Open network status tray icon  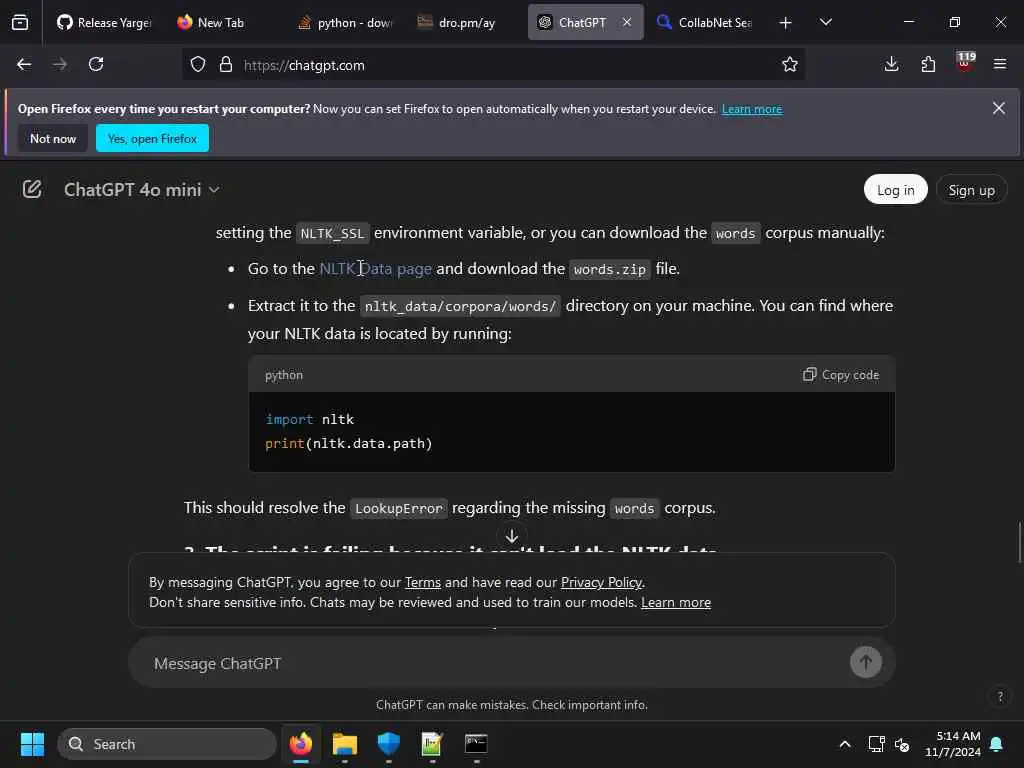point(876,744)
